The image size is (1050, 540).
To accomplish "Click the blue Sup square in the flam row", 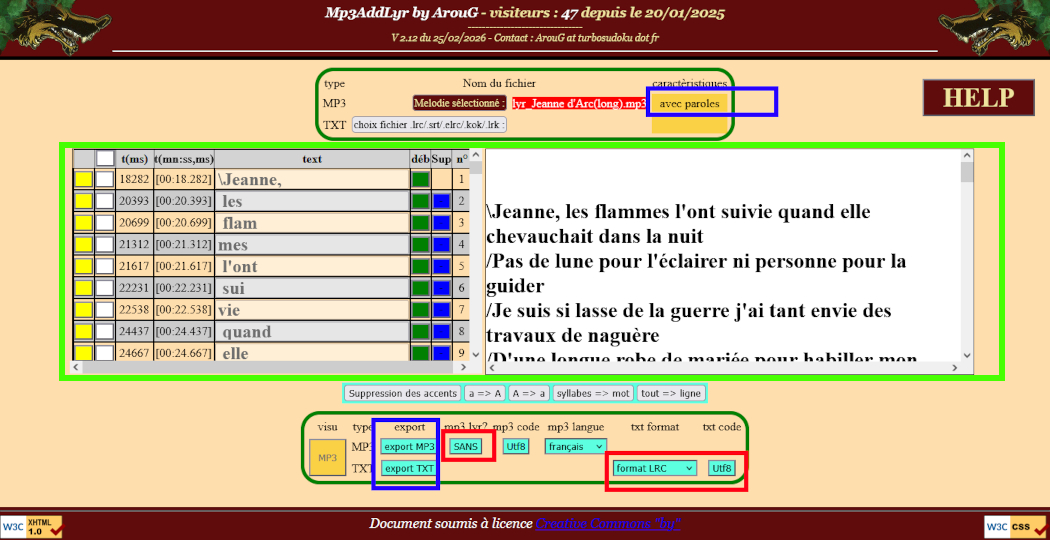I will [441, 223].
